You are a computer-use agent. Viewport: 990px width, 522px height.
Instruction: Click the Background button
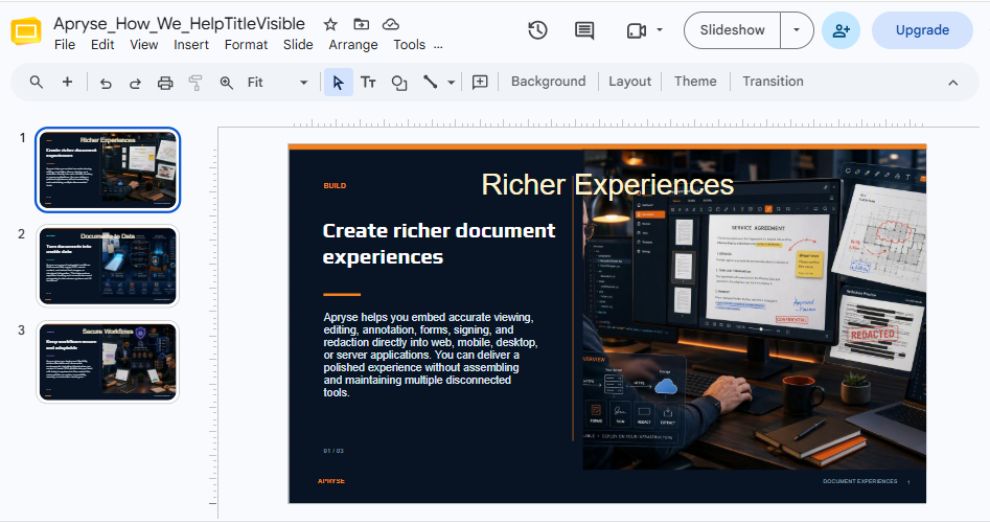[x=548, y=81]
